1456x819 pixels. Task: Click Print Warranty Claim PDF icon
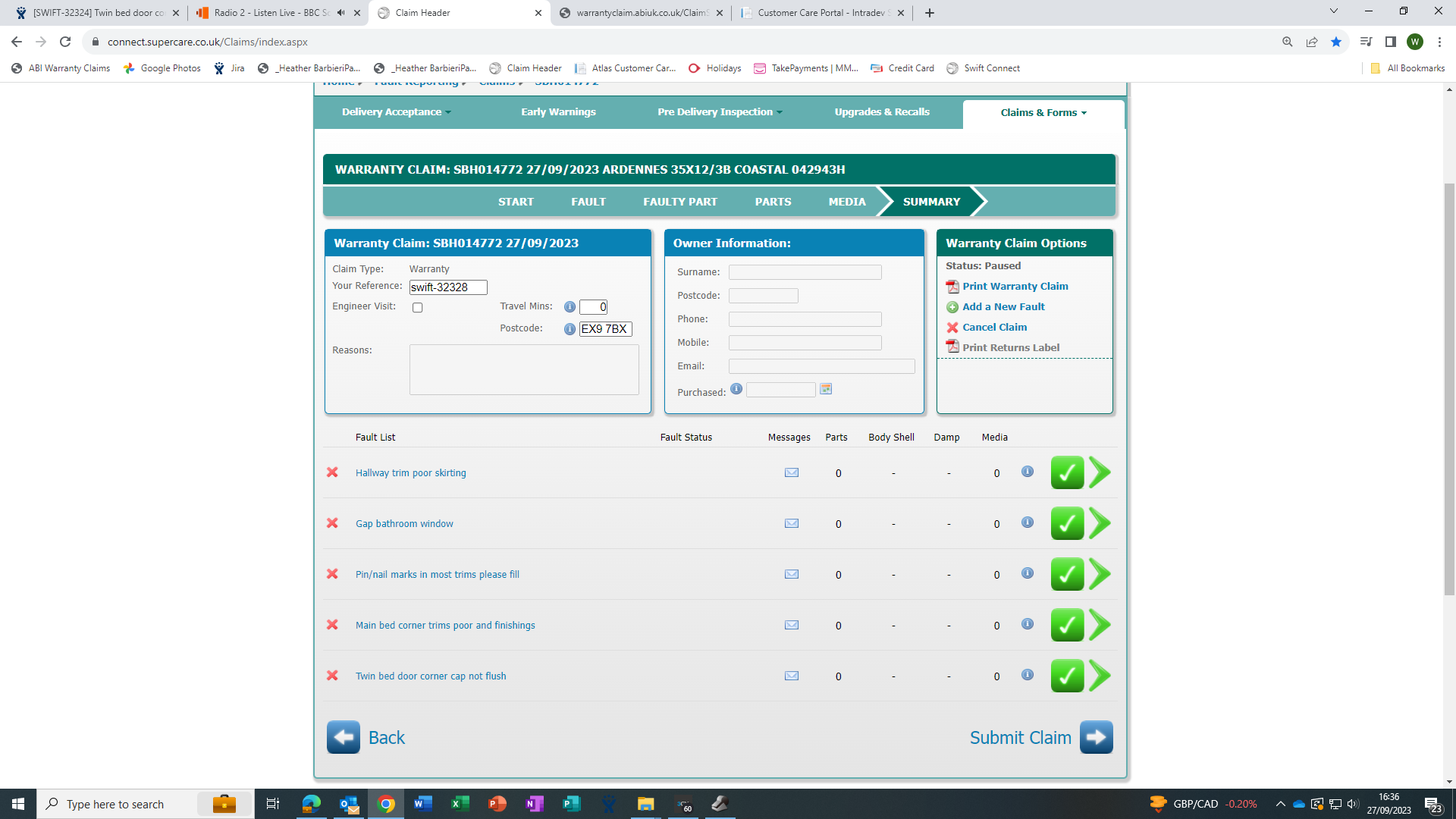952,286
